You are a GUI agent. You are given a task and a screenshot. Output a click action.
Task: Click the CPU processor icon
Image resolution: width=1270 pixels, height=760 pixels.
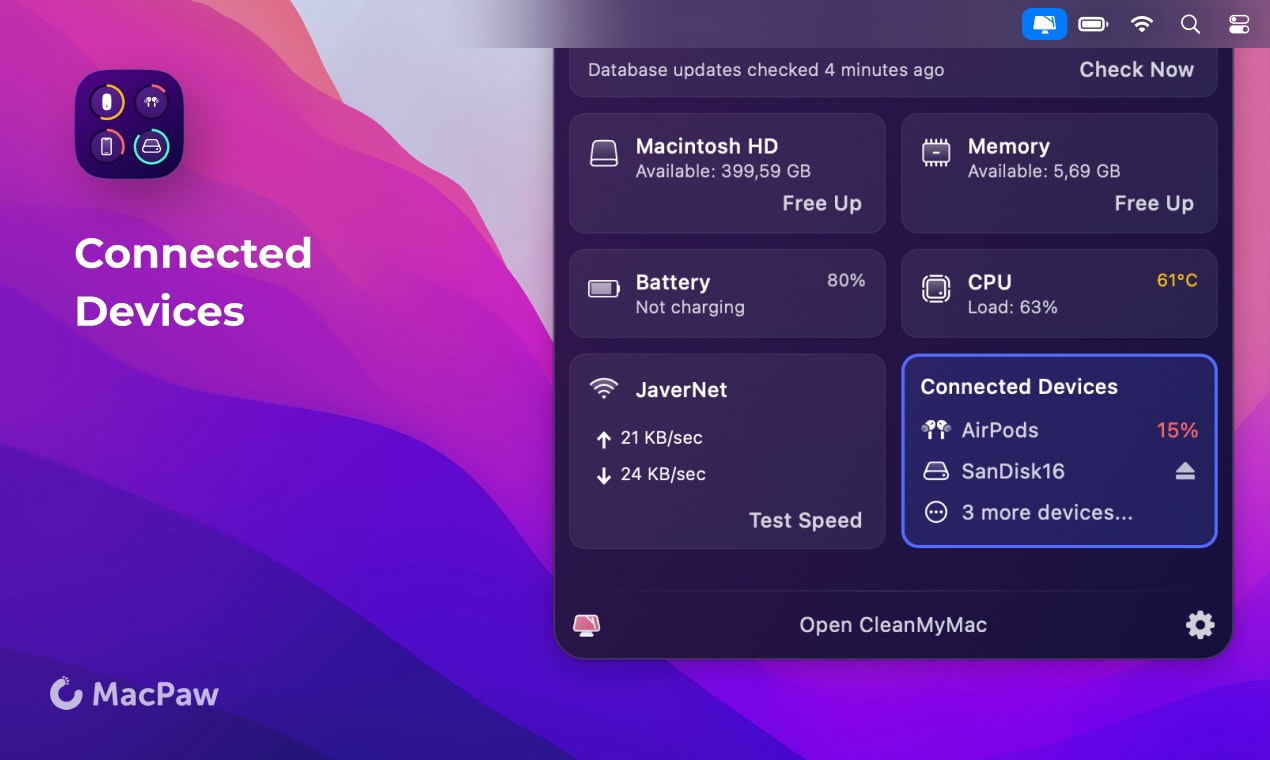pyautogui.click(x=936, y=289)
